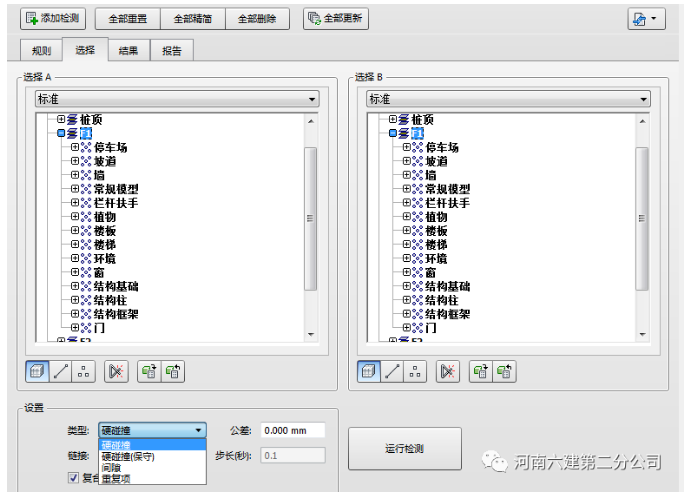Choose 间隙 in the type list
Screen dimensions: 686x496
tap(152, 468)
